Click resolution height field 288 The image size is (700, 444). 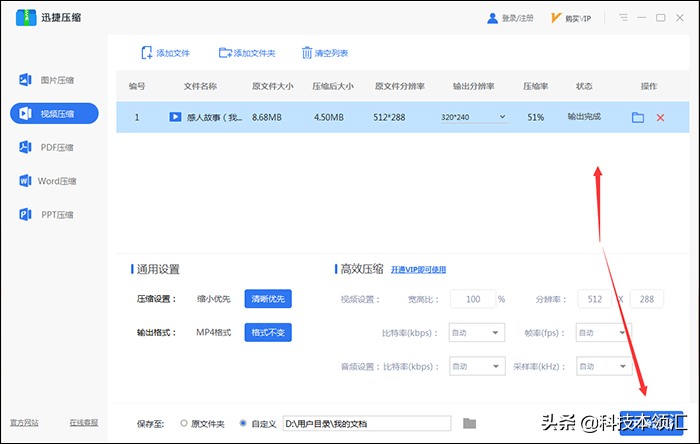coord(646,299)
